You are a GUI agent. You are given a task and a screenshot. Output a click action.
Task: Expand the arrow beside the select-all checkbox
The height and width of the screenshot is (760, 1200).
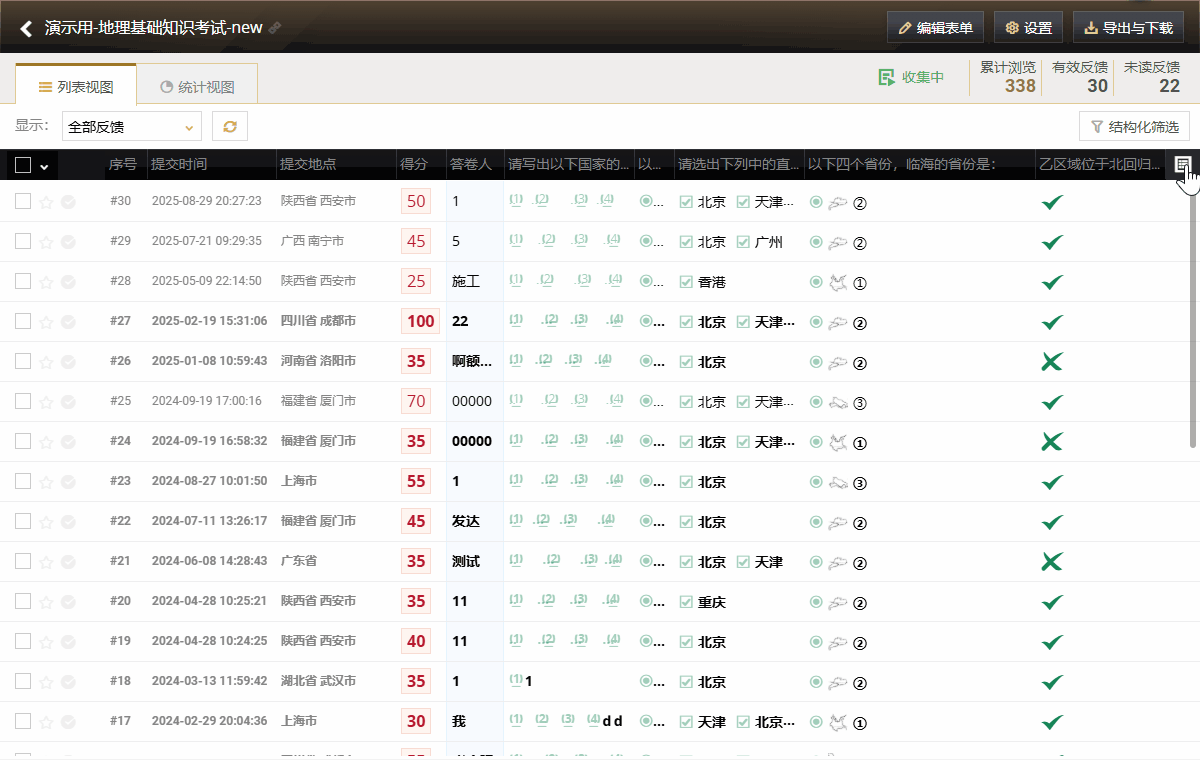pos(44,166)
